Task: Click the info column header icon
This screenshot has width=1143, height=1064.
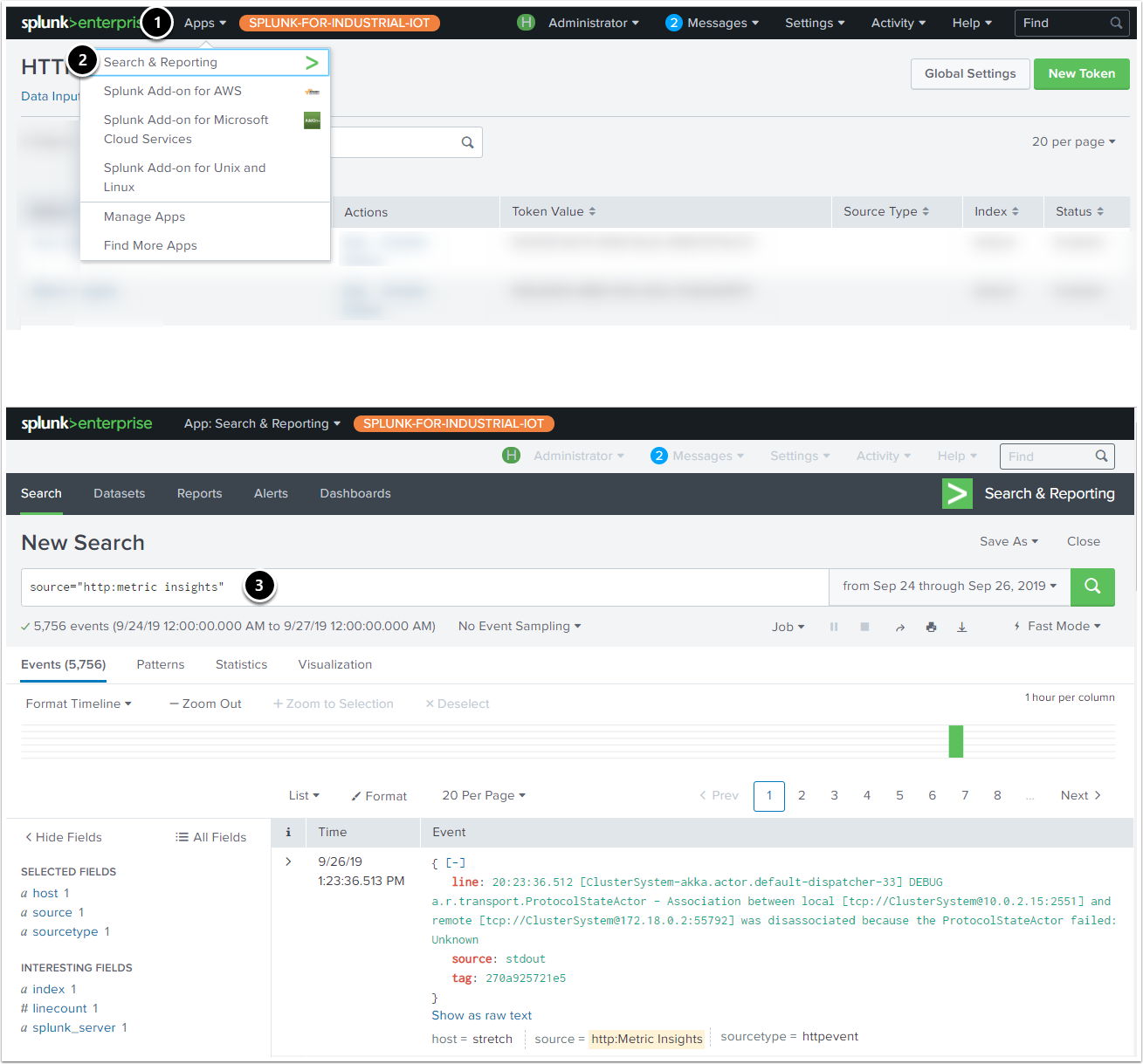Action: click(288, 832)
